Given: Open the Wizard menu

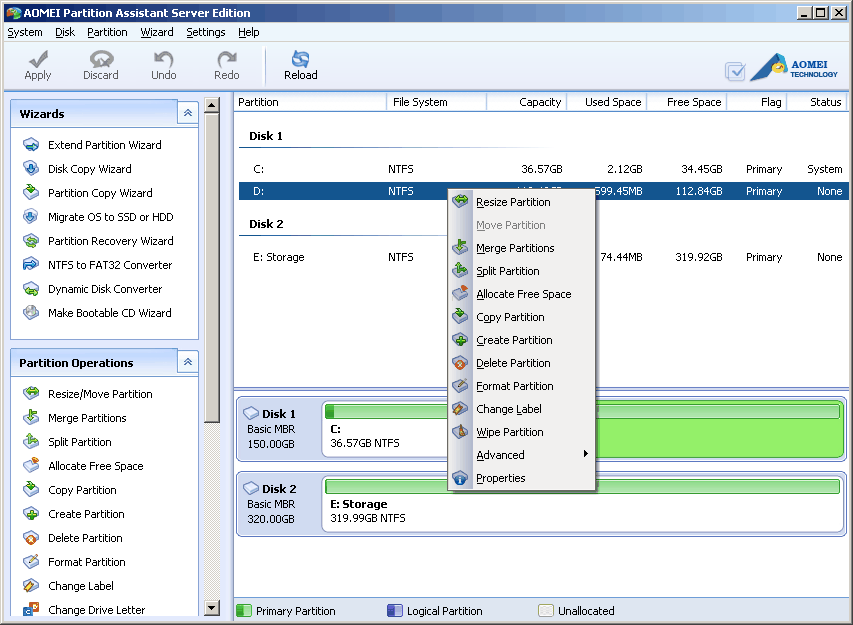Looking at the screenshot, I should tap(156, 32).
